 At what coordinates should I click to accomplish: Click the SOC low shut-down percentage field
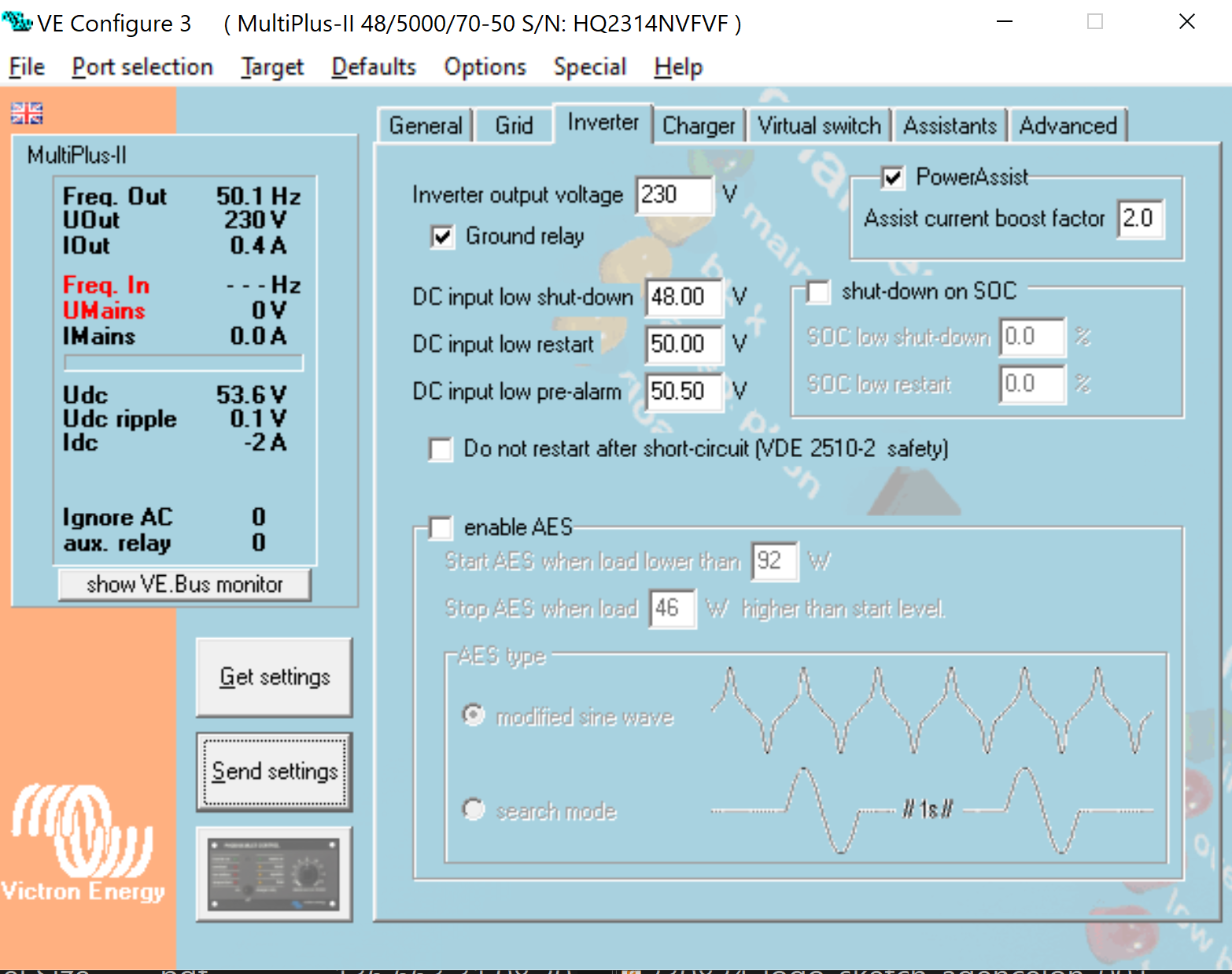1032,338
